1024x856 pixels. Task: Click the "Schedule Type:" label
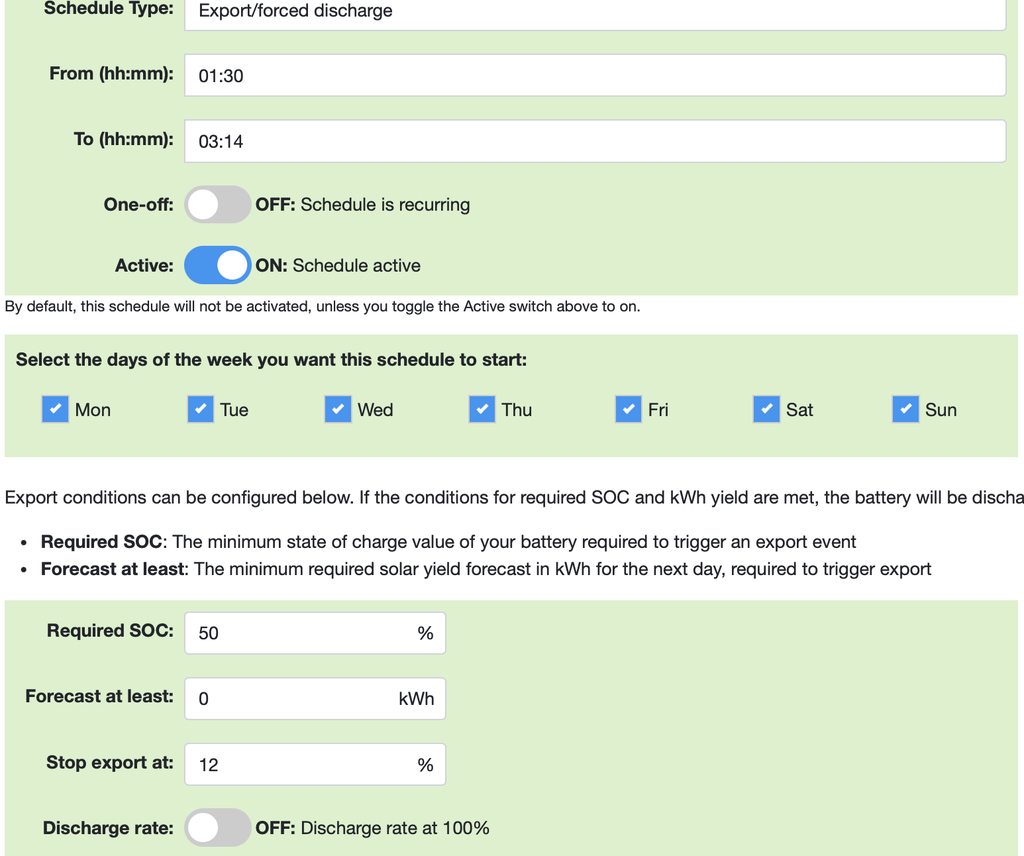109,8
